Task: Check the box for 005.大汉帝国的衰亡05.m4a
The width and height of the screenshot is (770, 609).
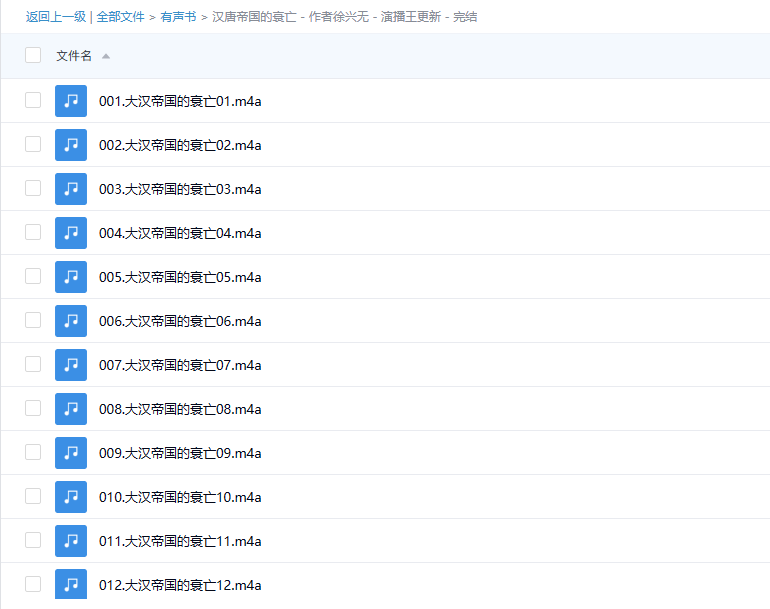Action: (x=33, y=276)
